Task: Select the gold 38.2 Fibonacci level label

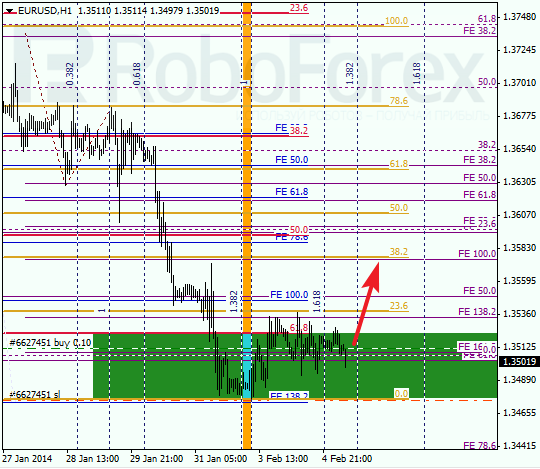Action: click(x=399, y=252)
